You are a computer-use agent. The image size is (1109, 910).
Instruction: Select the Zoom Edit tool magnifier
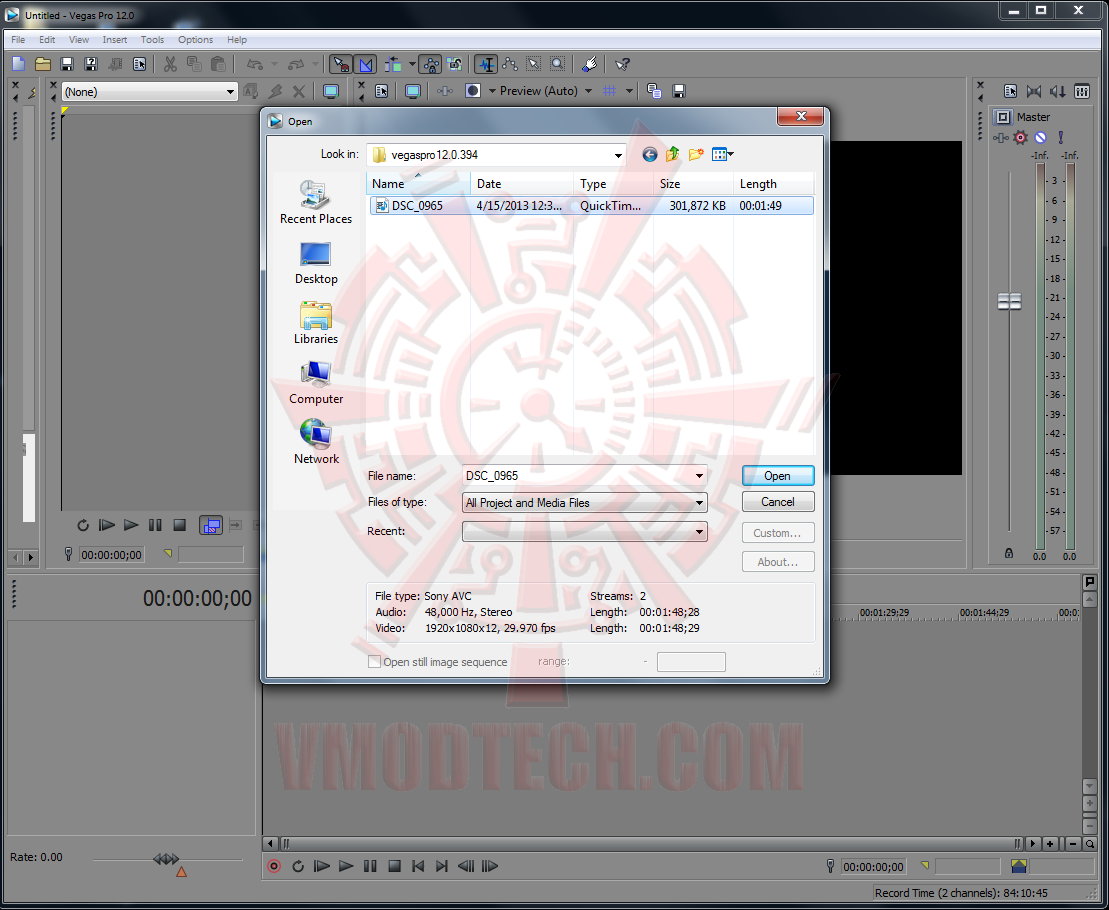coord(558,64)
